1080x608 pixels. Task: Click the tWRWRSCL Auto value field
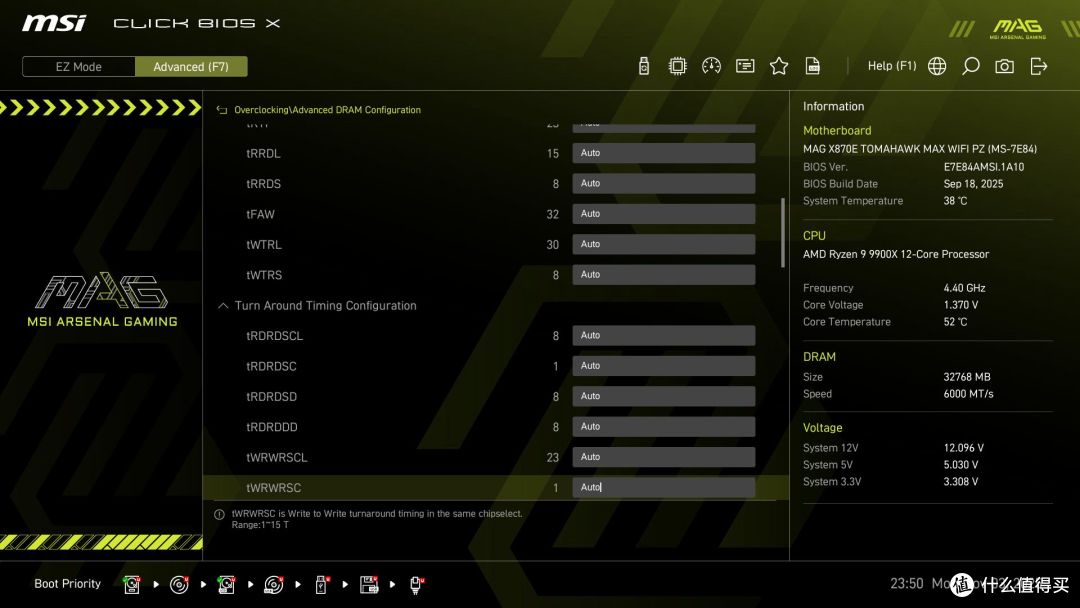tap(664, 457)
